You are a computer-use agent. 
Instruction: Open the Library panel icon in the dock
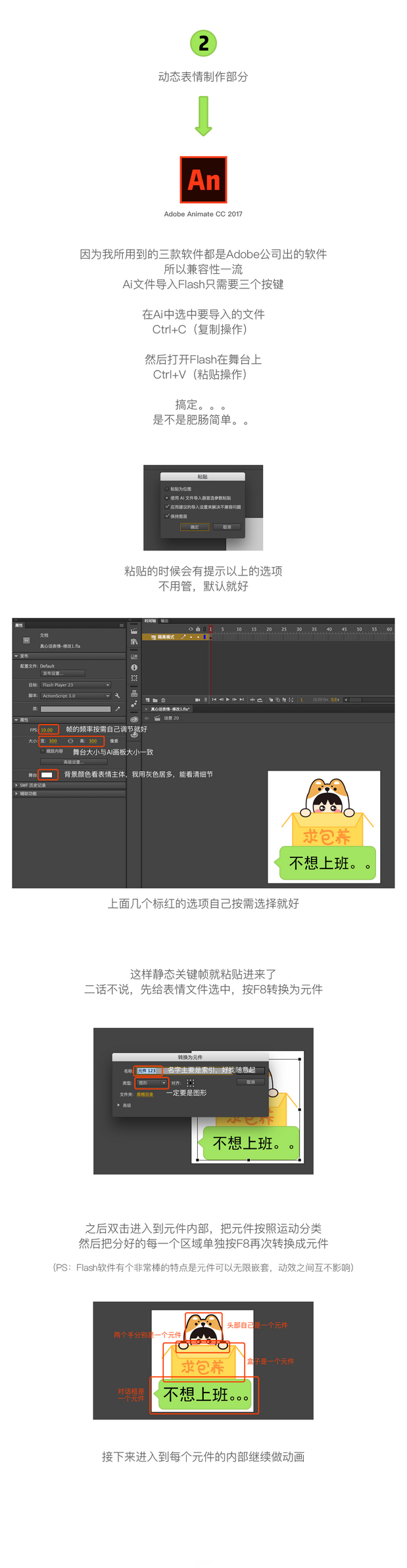click(134, 642)
